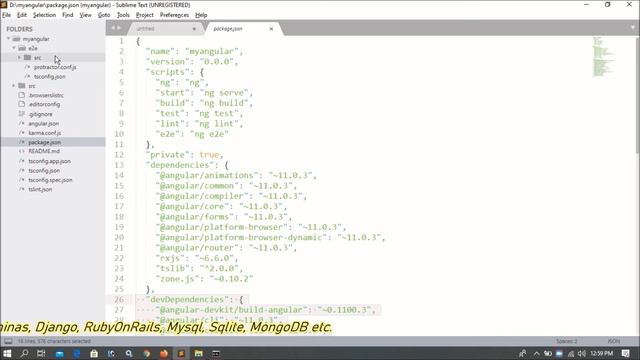Open tslint.json in the sidebar

click(x=40, y=189)
